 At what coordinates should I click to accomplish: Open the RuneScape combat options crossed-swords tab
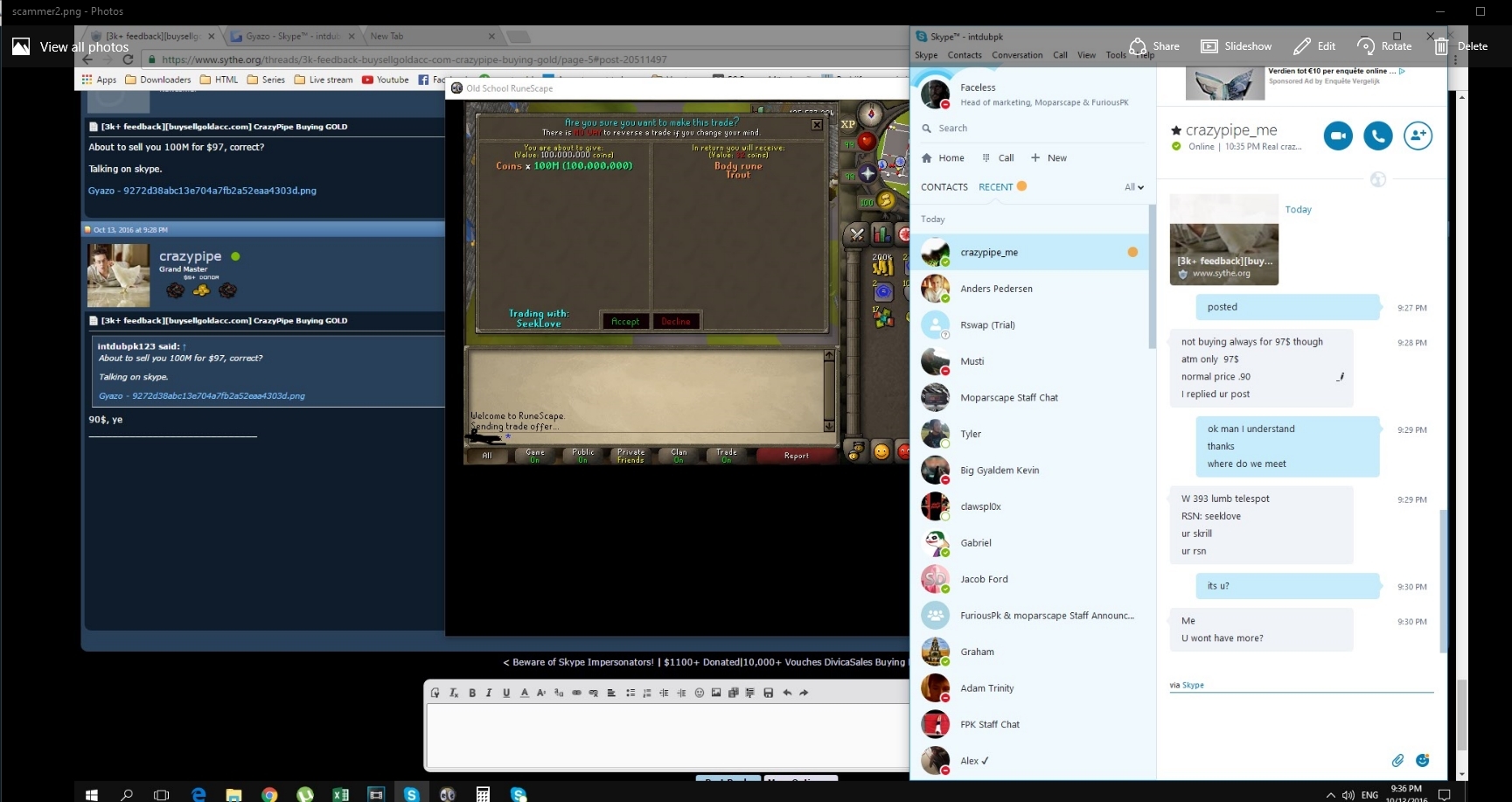857,234
